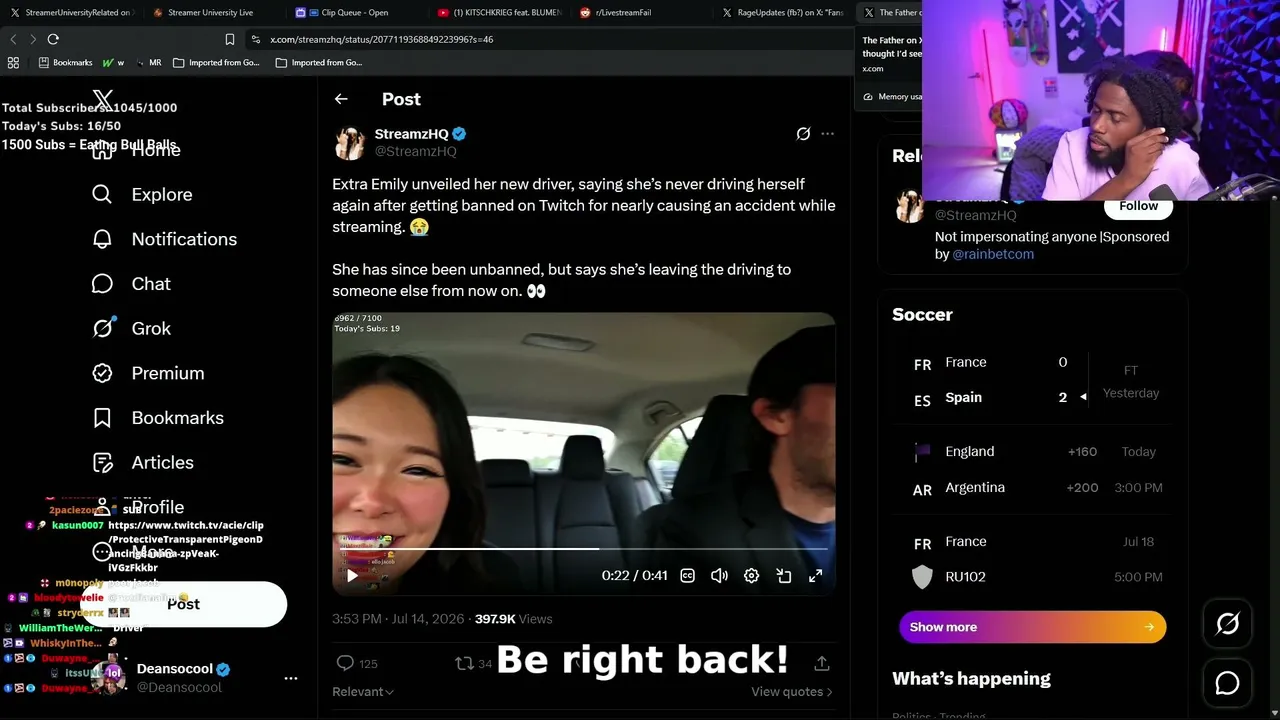Image resolution: width=1280 pixels, height=720 pixels.
Task: Open the RageUpdates on X tab
Action: tap(783, 12)
